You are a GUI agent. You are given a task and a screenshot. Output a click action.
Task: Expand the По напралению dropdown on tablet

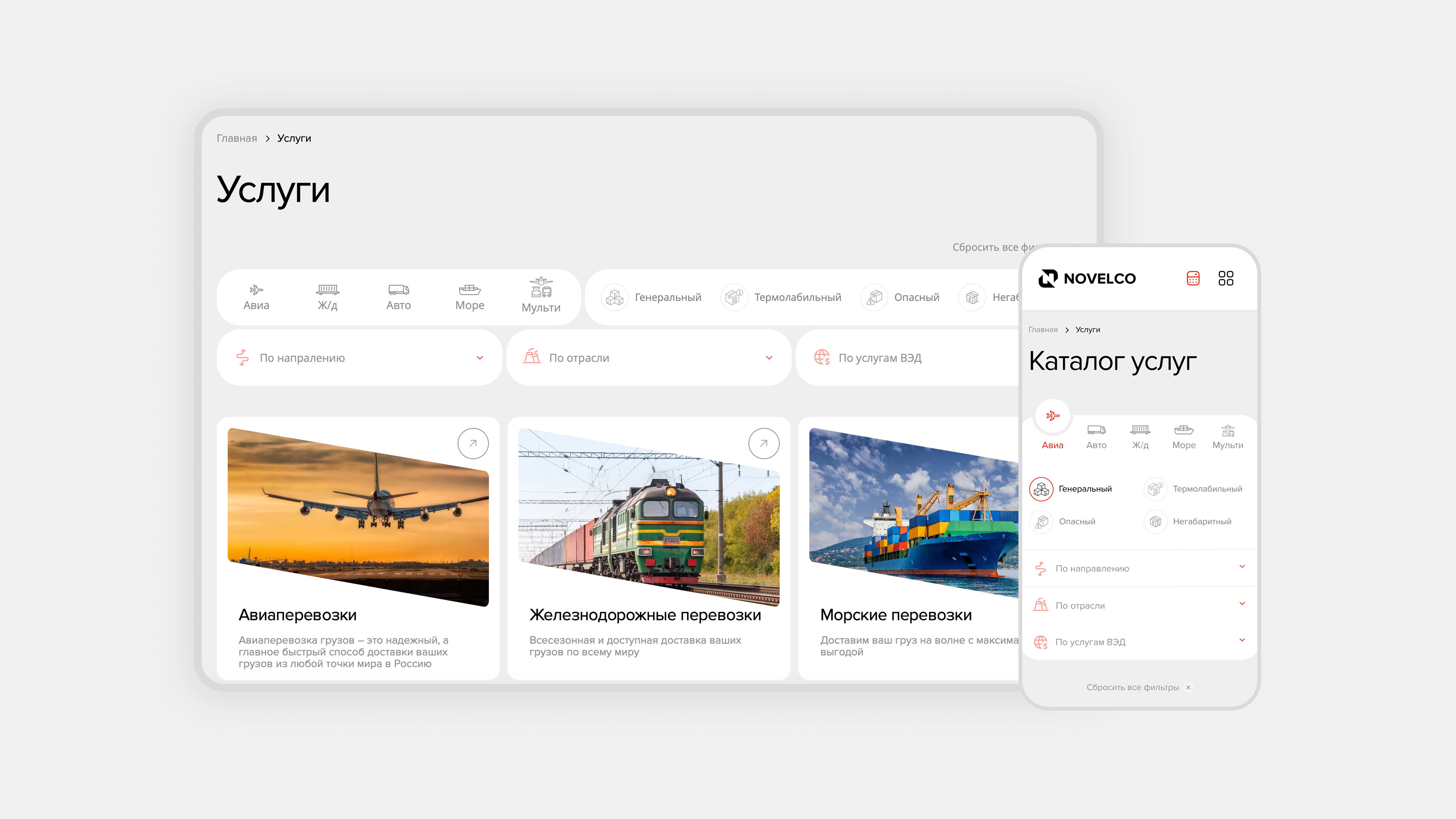click(x=359, y=358)
